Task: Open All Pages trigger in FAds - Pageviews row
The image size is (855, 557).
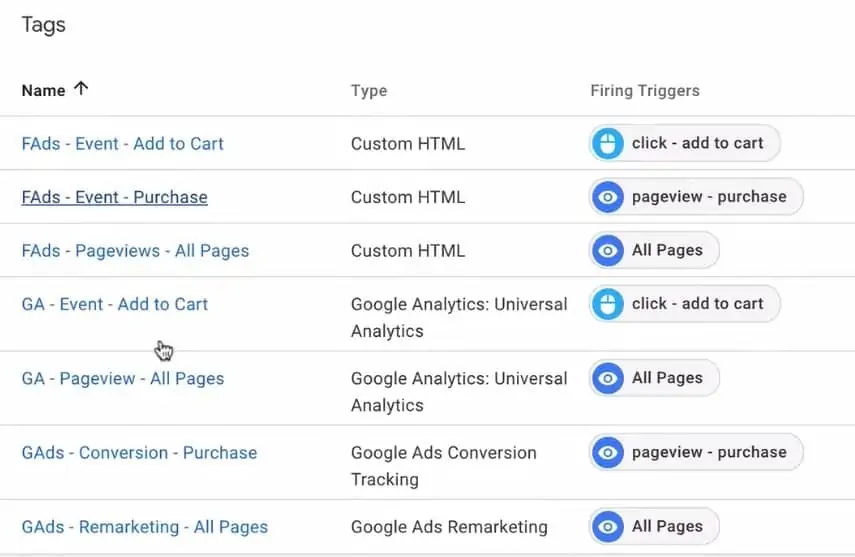Action: 654,250
